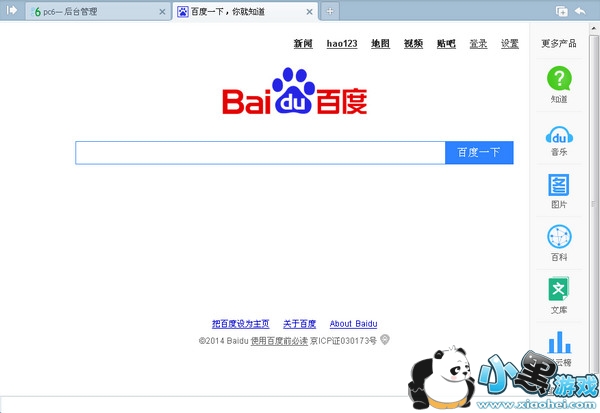
Task: Click the 登录 login link
Action: [478, 44]
